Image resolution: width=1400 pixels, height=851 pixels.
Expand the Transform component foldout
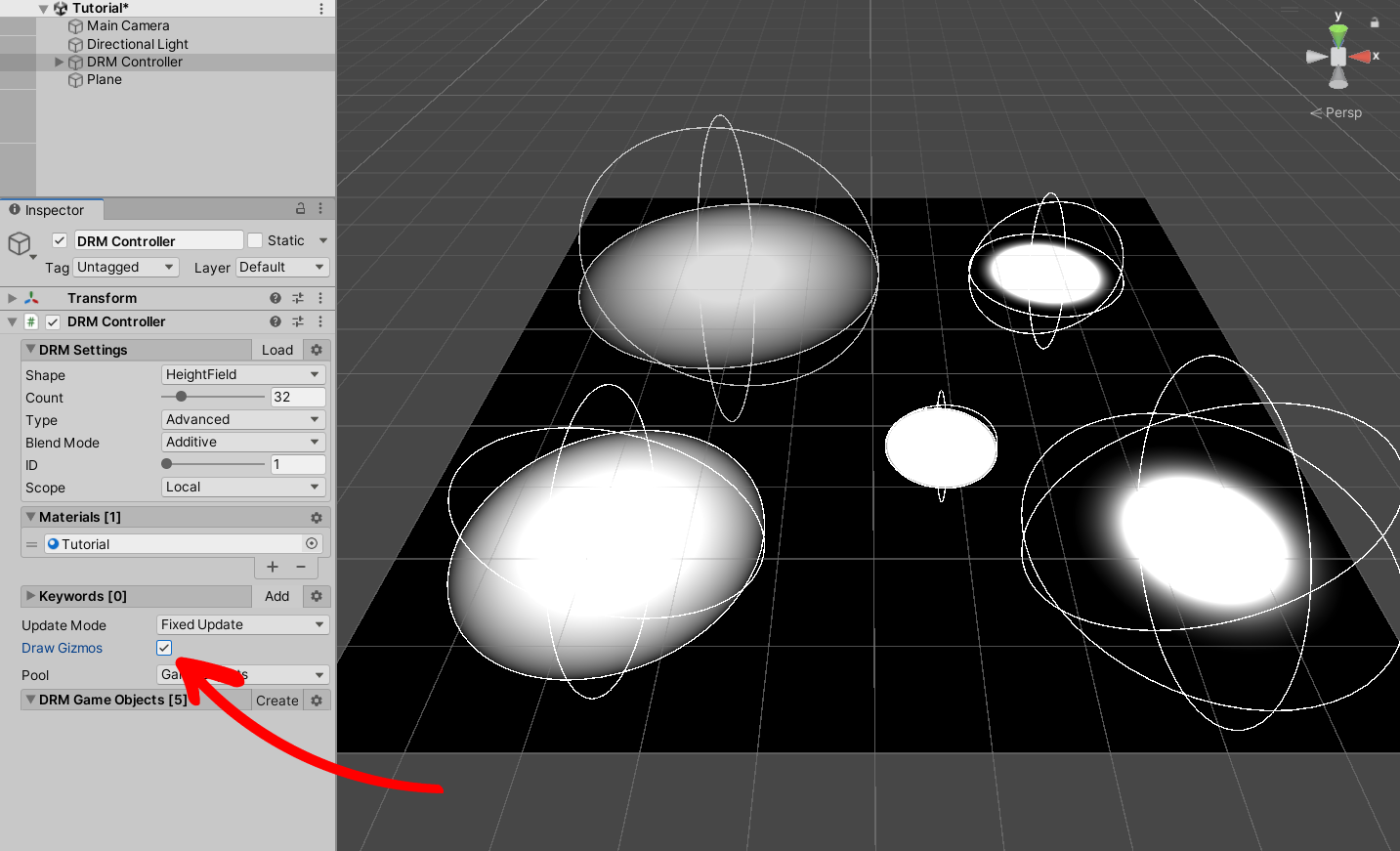(12, 298)
